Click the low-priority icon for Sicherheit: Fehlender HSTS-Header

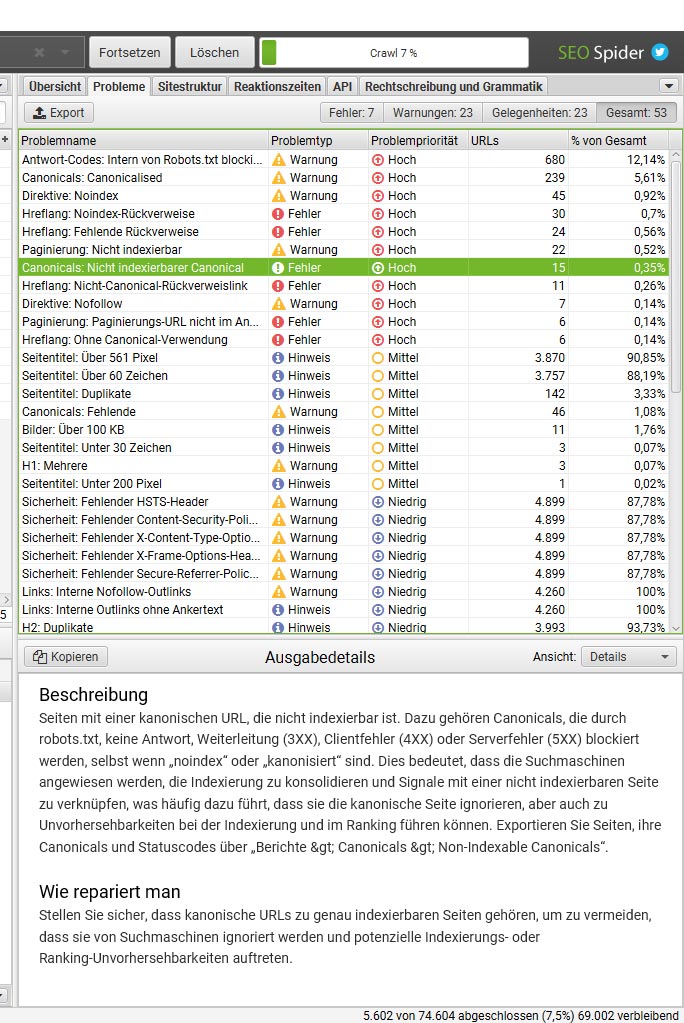(x=378, y=502)
